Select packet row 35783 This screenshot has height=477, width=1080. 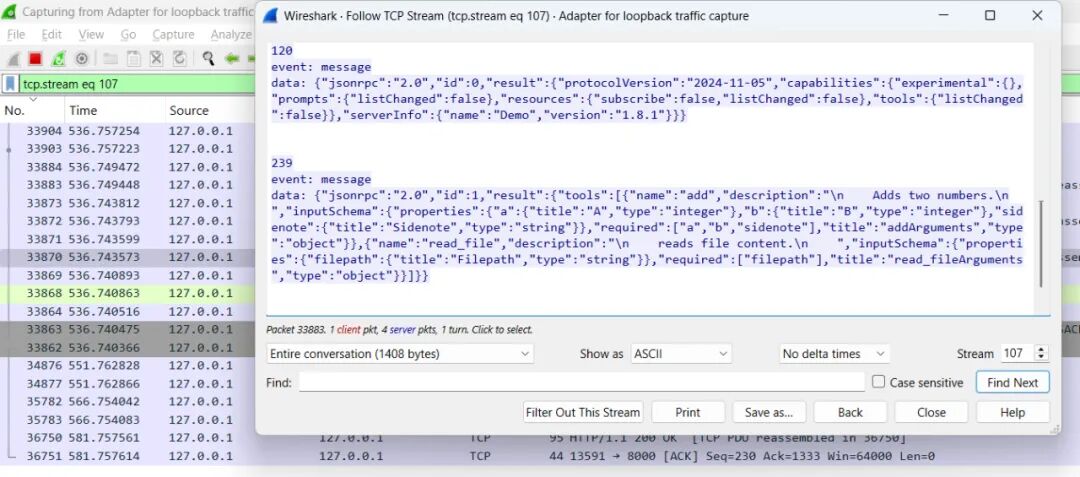click(x=127, y=419)
